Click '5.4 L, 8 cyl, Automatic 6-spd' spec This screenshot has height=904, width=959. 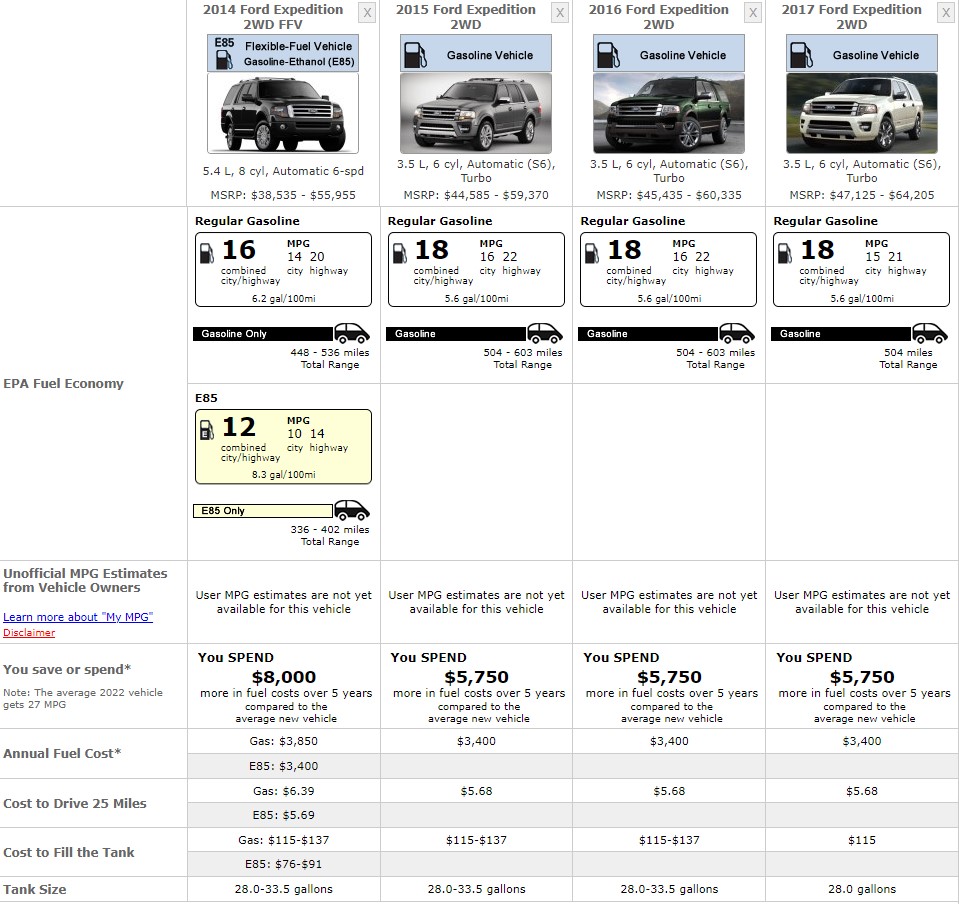click(283, 171)
